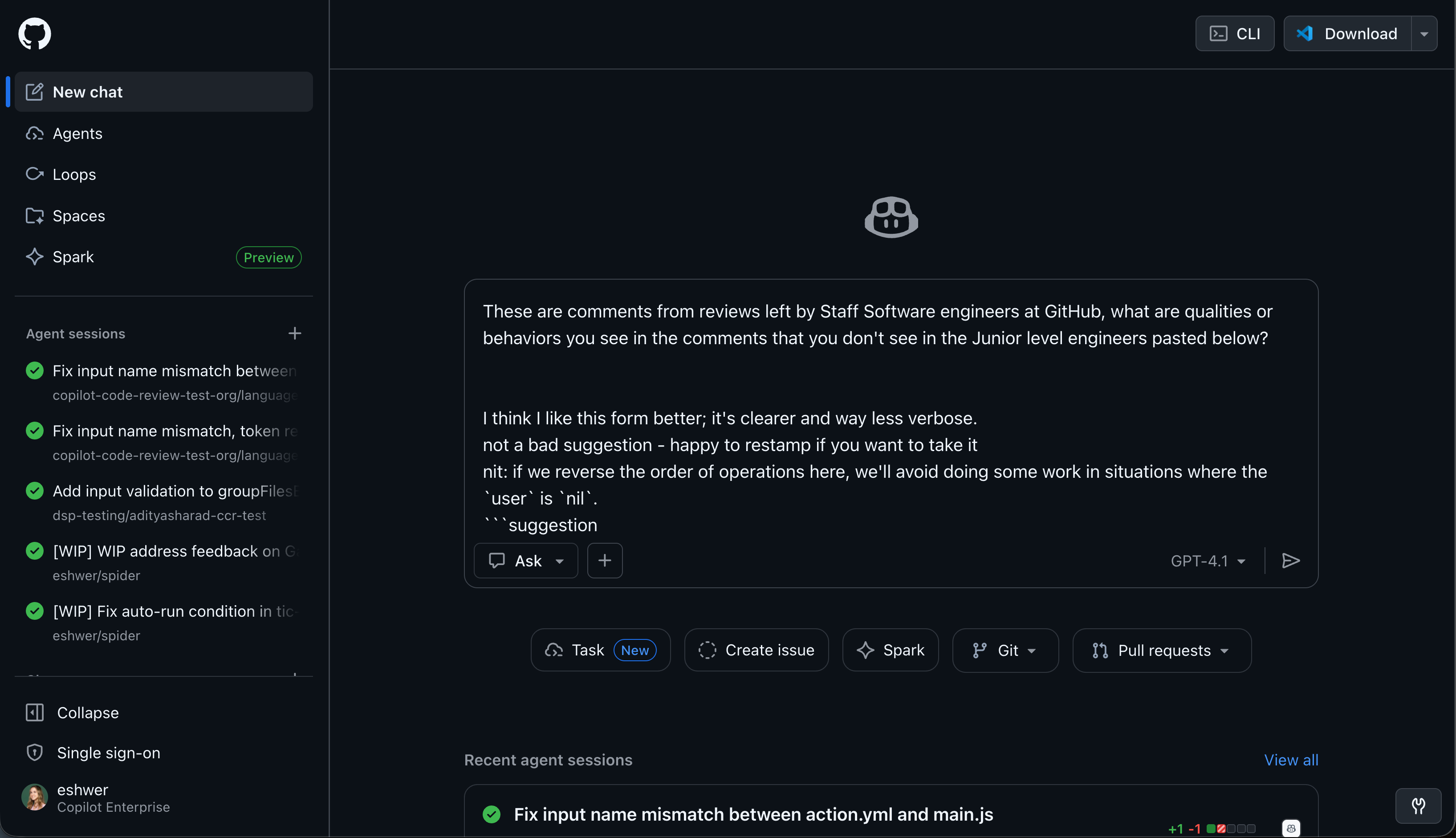The image size is (1456, 838).
Task: Click the Copilot mascot icon above prompt
Action: (x=891, y=218)
